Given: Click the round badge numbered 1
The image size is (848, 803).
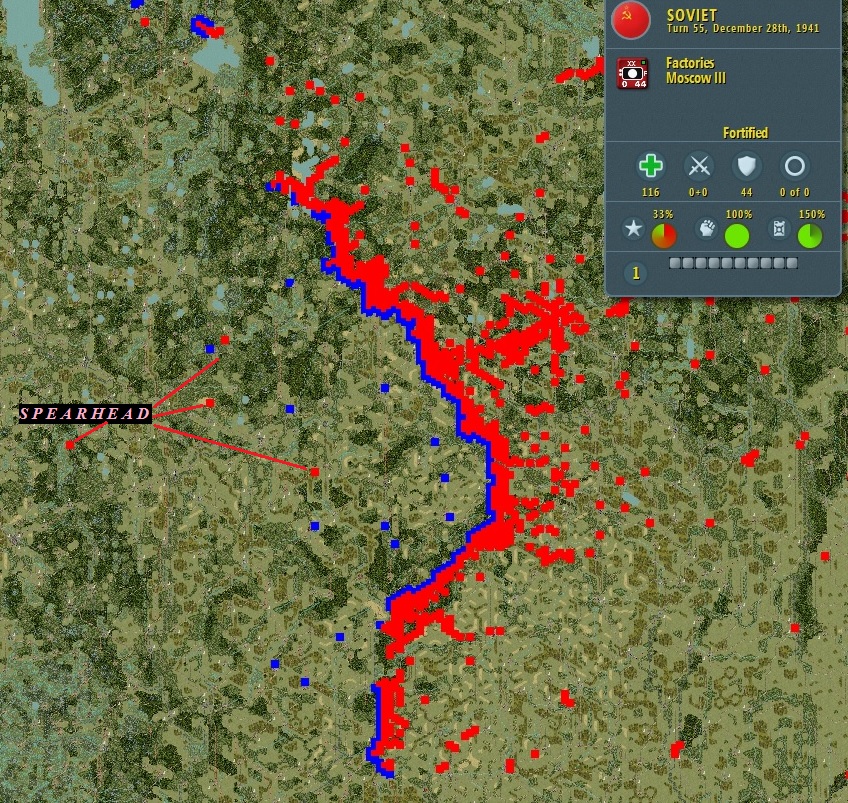Looking at the screenshot, I should click(x=636, y=273).
